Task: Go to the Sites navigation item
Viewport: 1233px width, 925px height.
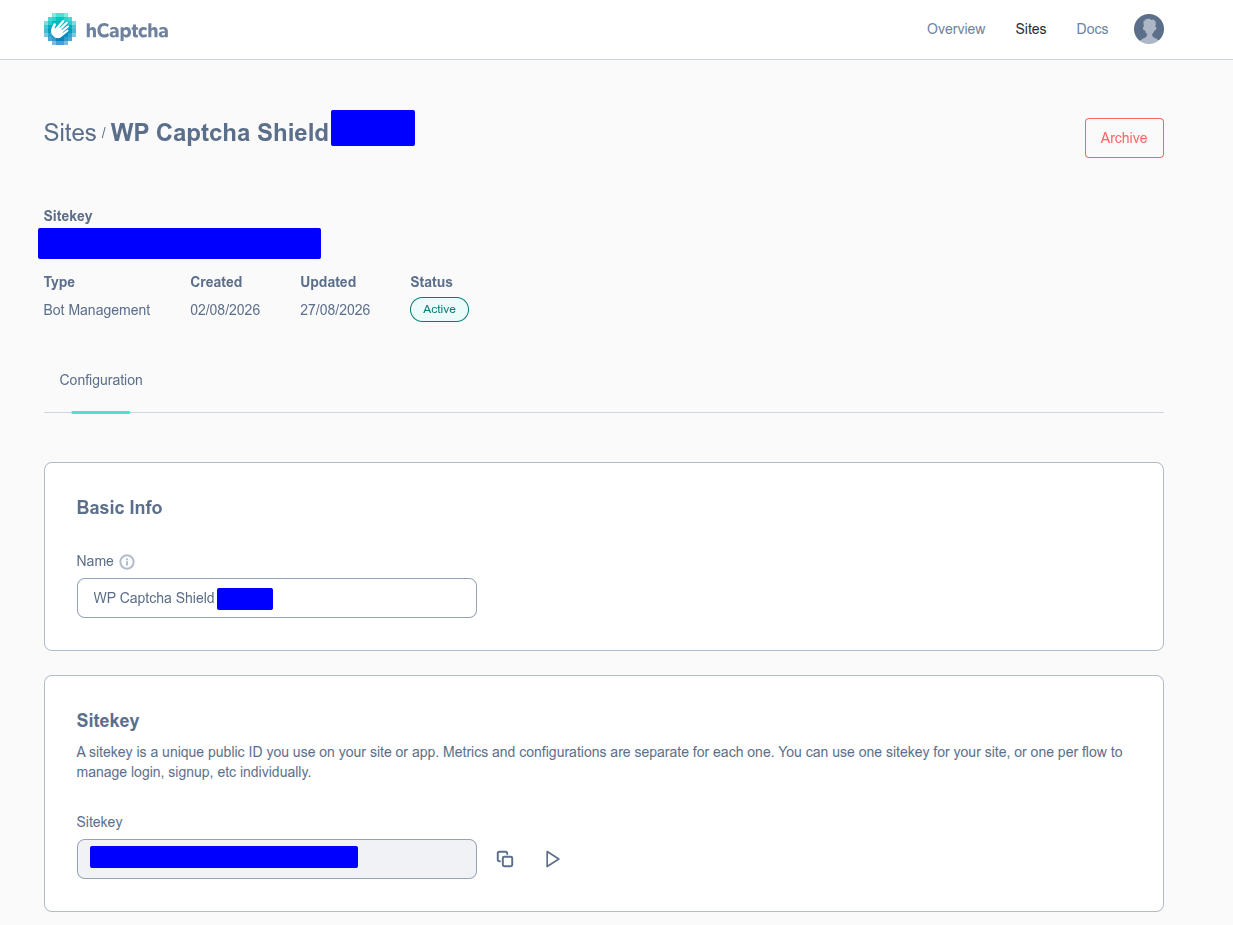Action: point(1031,29)
